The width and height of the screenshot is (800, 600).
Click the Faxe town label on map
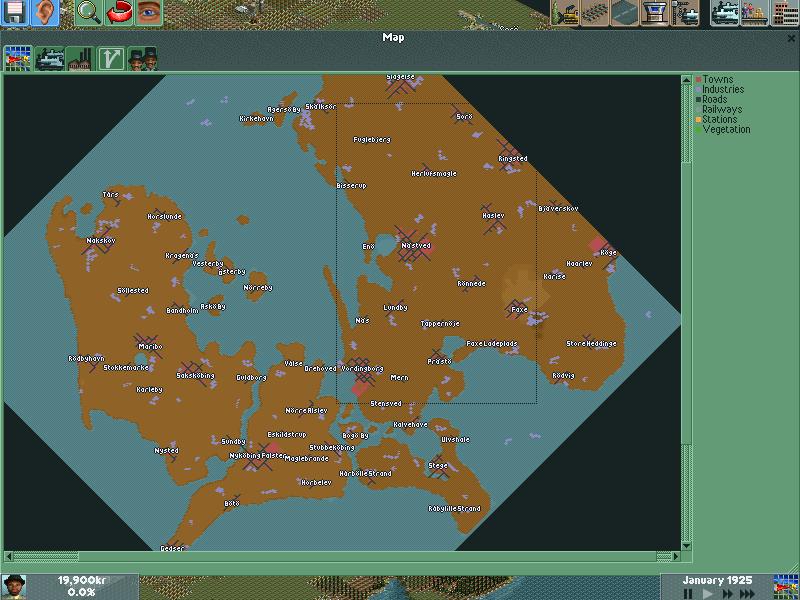point(519,309)
